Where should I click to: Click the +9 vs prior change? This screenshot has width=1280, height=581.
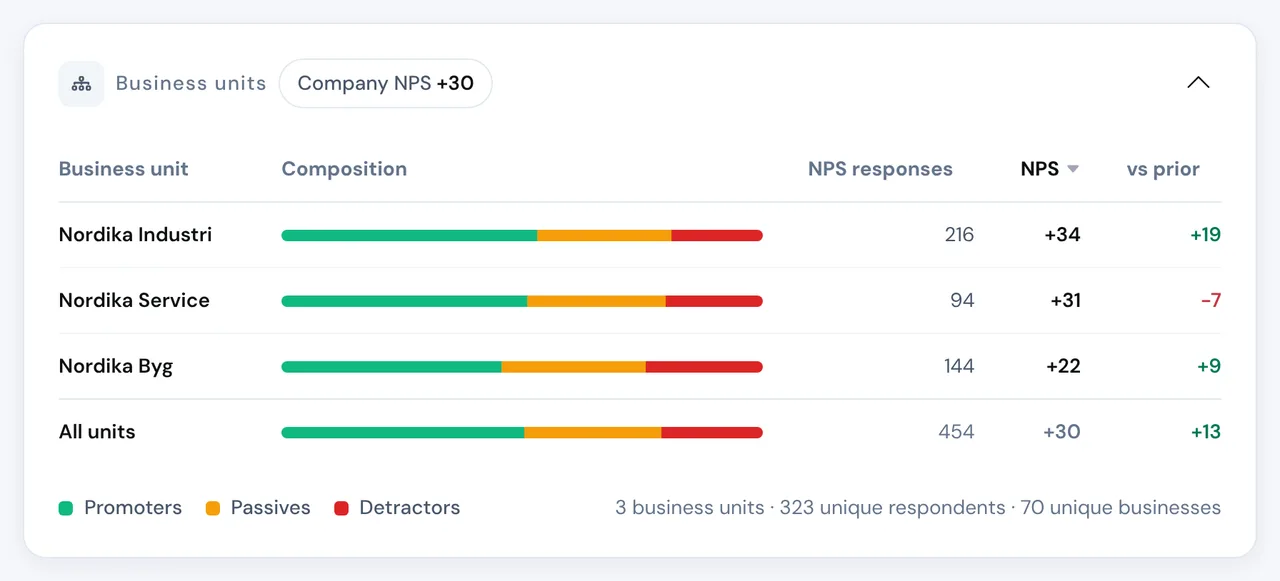[1209, 367]
